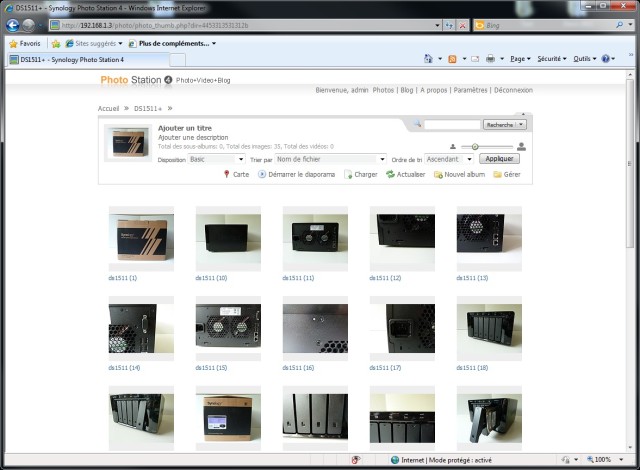This screenshot has height=470, width=640.
Task: Collapse the album panel top arrow
Action: [x=523, y=114]
